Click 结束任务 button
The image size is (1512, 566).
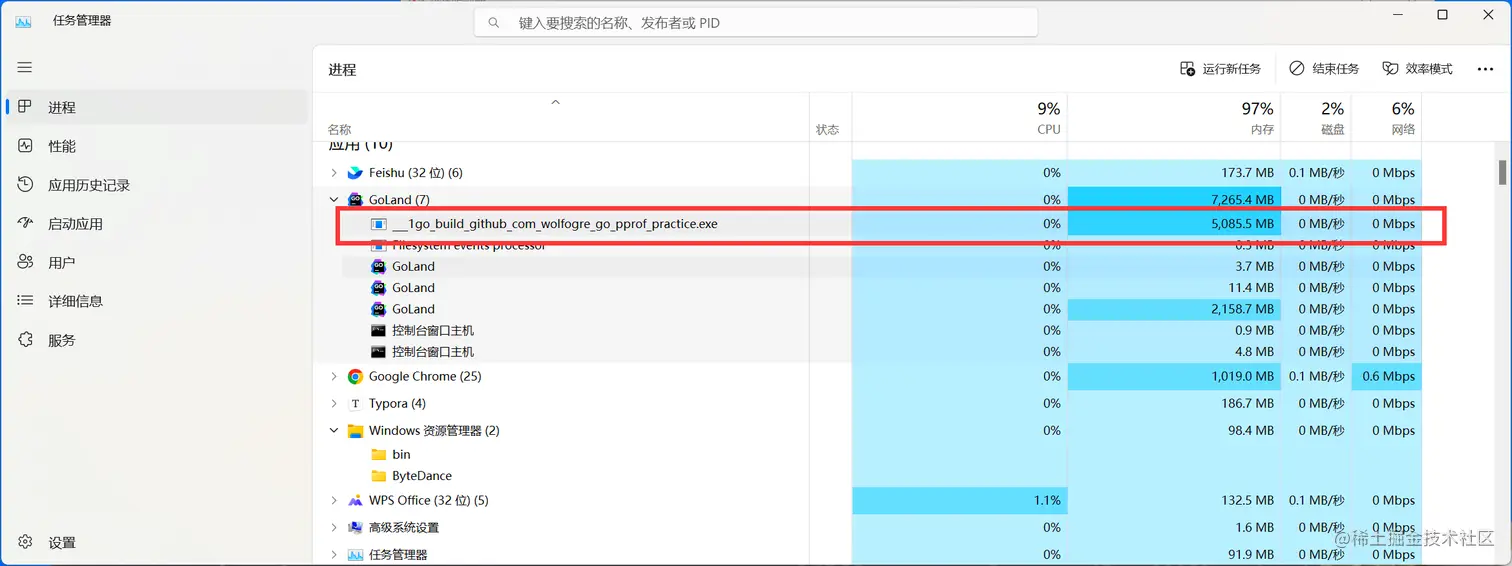[x=1324, y=69]
